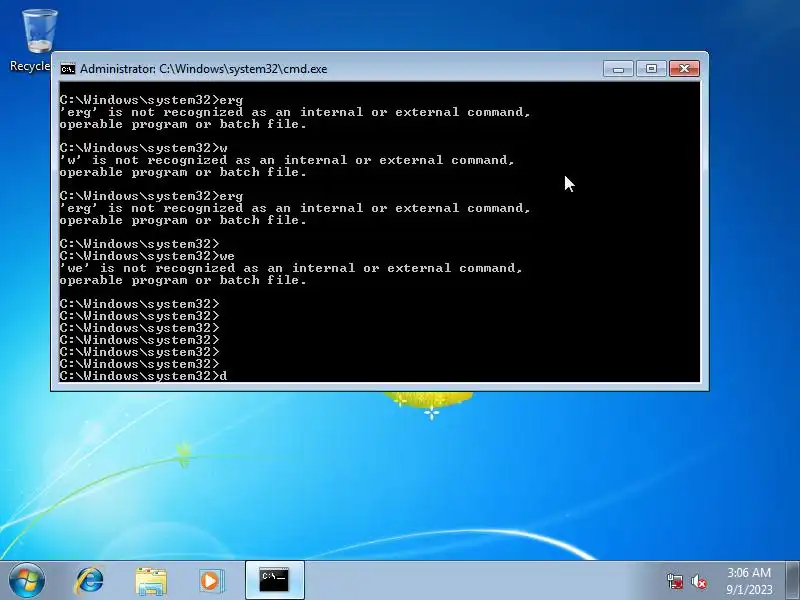Screen dimensions: 800x600
Task: Open the clock showing 3:06 AM
Action: coord(749,581)
